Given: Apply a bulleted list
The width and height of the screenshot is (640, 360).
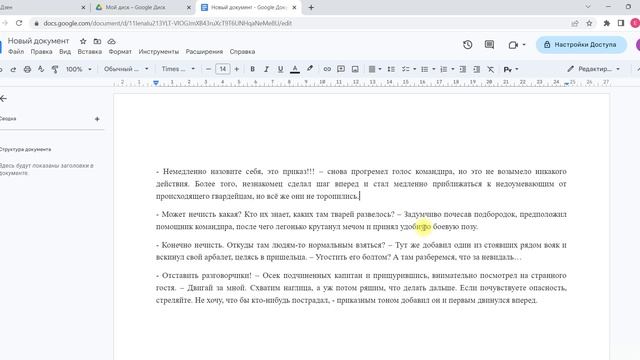Looking at the screenshot, I should (424, 69).
